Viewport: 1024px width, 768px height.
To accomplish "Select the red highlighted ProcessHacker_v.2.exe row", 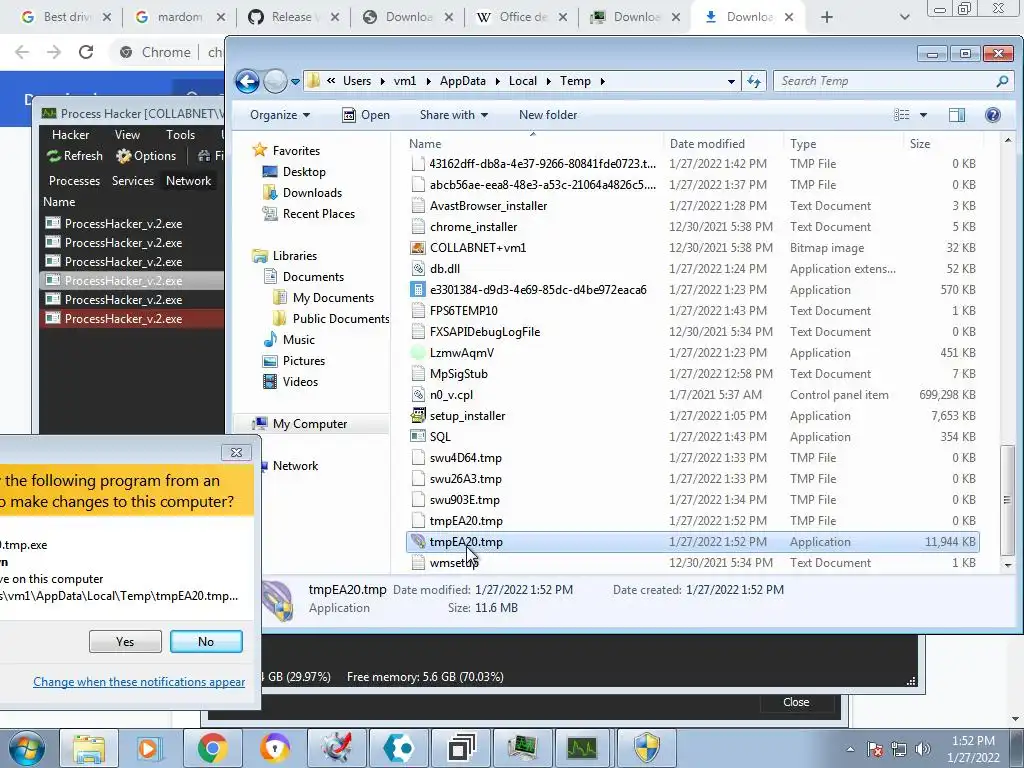I will tap(132, 319).
